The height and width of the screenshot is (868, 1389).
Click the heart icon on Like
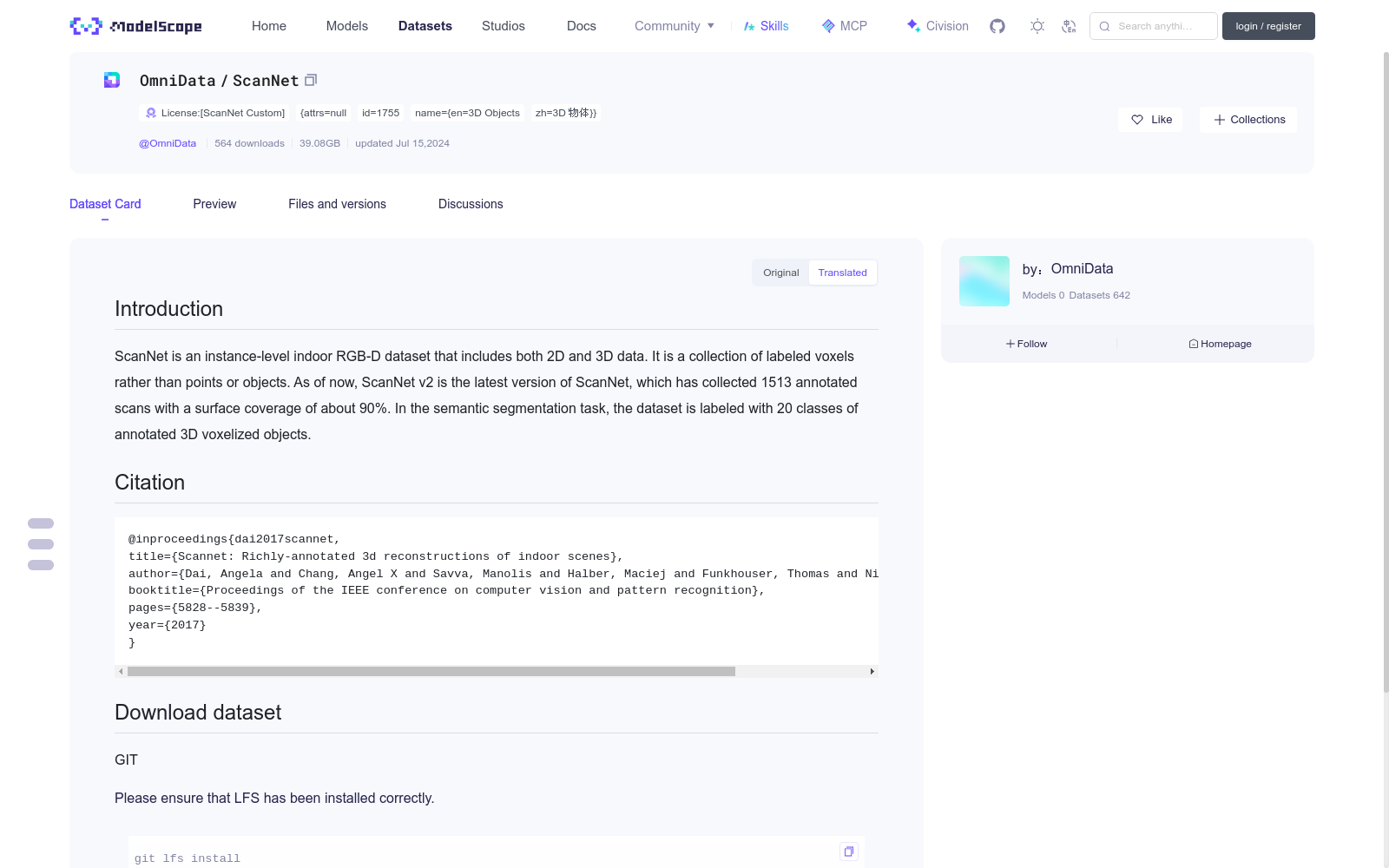pos(1137,120)
